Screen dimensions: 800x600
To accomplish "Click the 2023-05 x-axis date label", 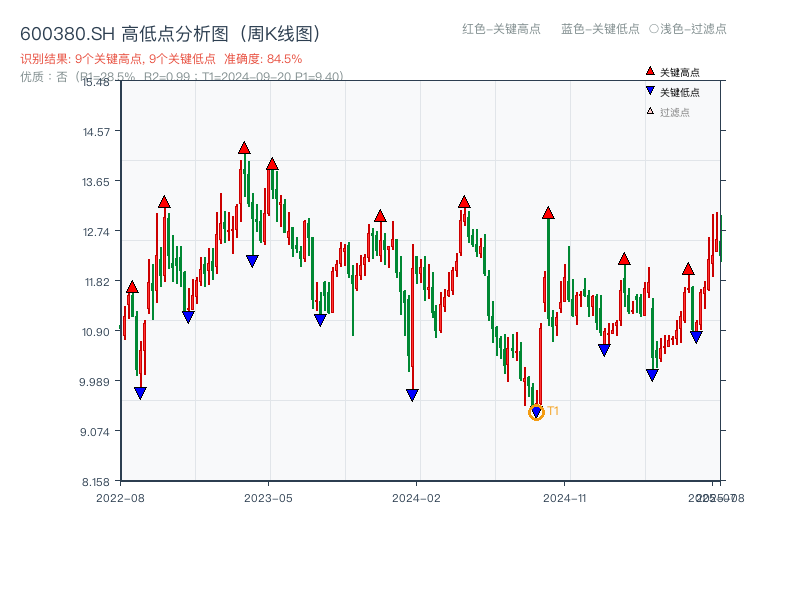I will coord(268,498).
